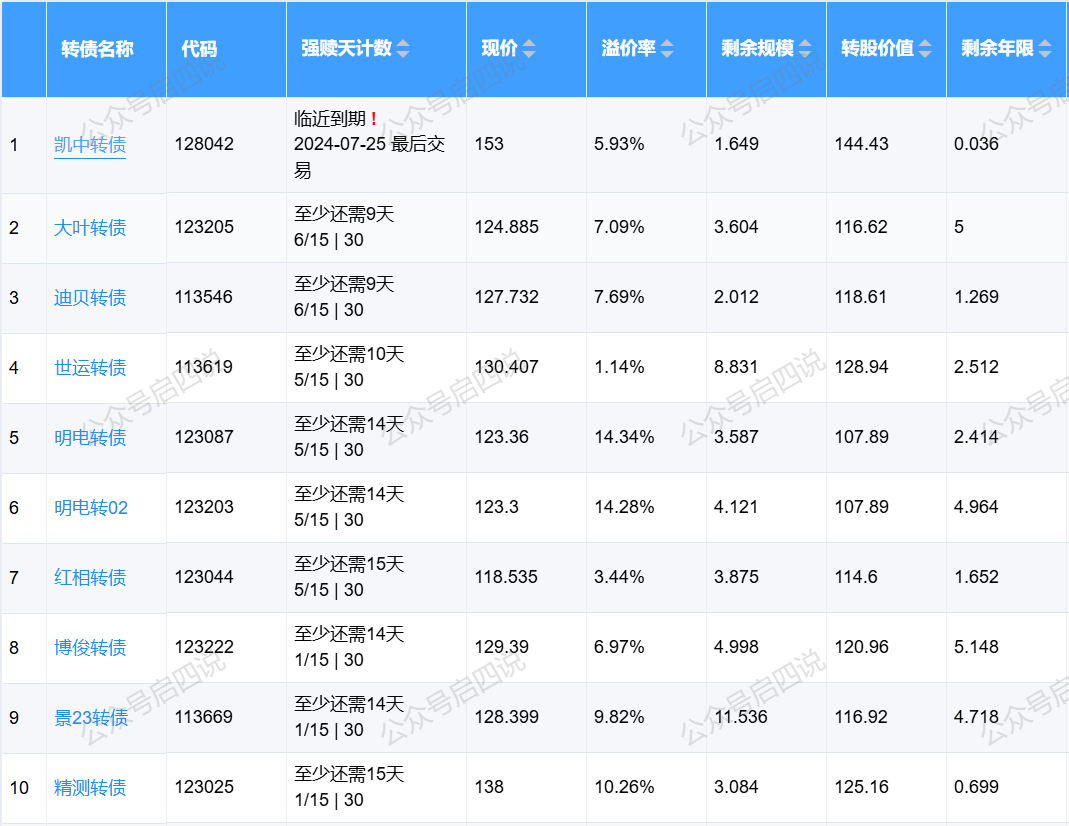Open 明电转债 in row 5
1069x826 pixels.
point(90,438)
